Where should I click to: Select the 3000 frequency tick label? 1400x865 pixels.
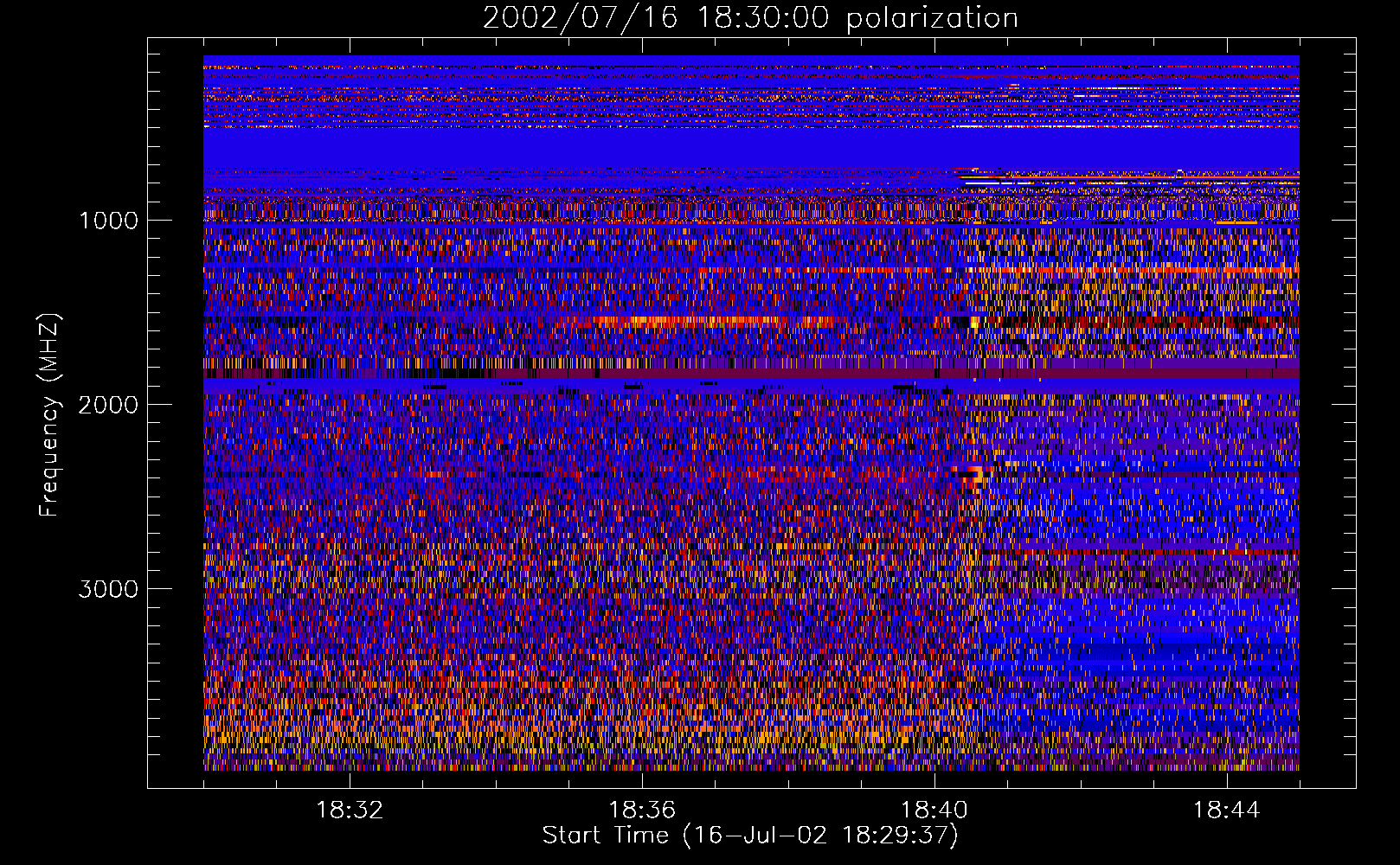(x=108, y=589)
